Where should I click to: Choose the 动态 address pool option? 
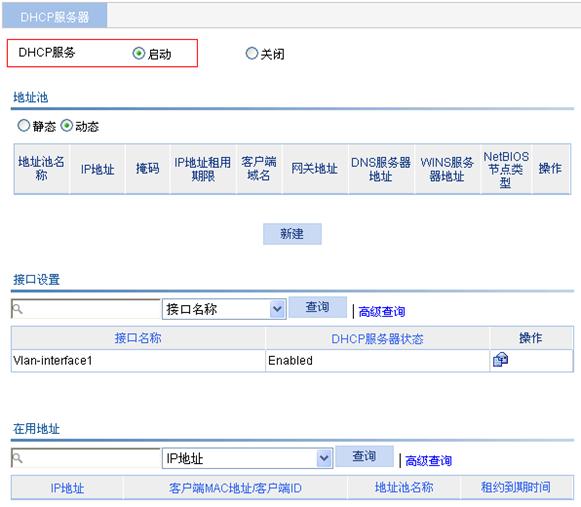pyautogui.click(x=66, y=126)
